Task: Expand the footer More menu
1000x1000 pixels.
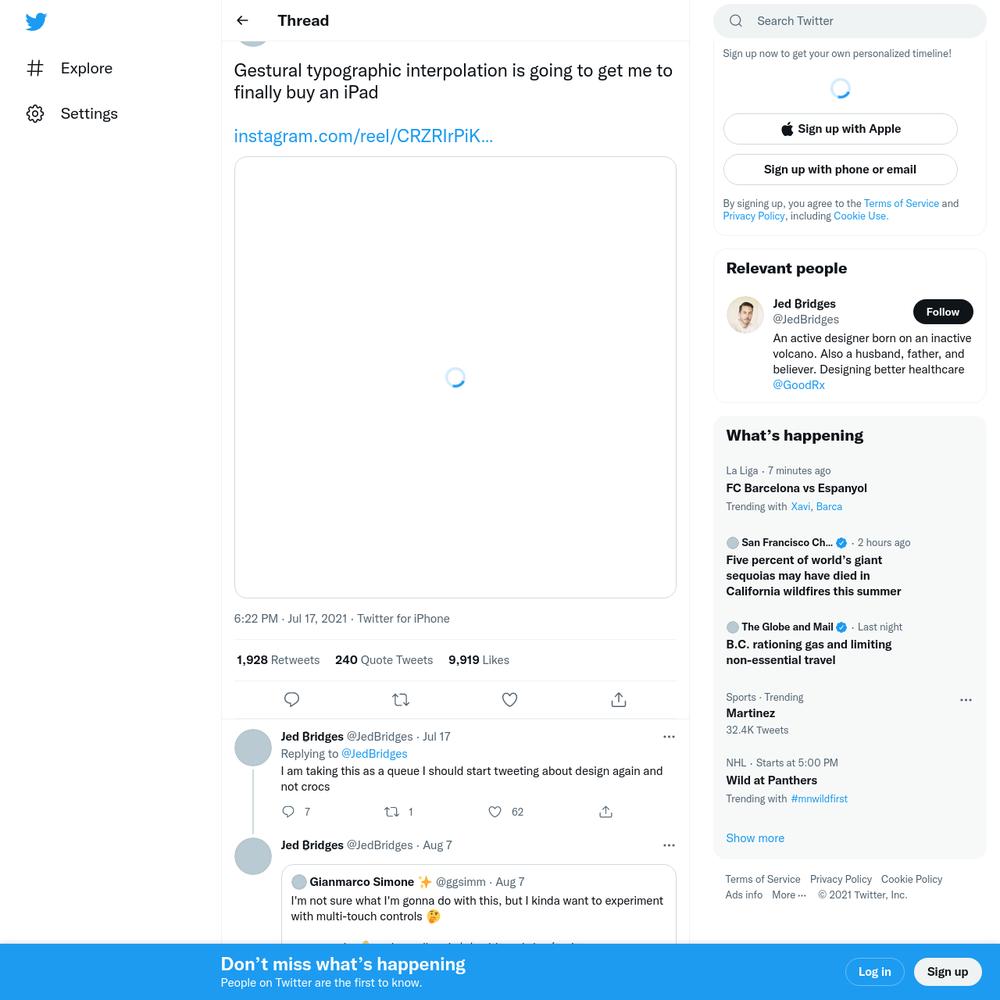Action: 789,895
